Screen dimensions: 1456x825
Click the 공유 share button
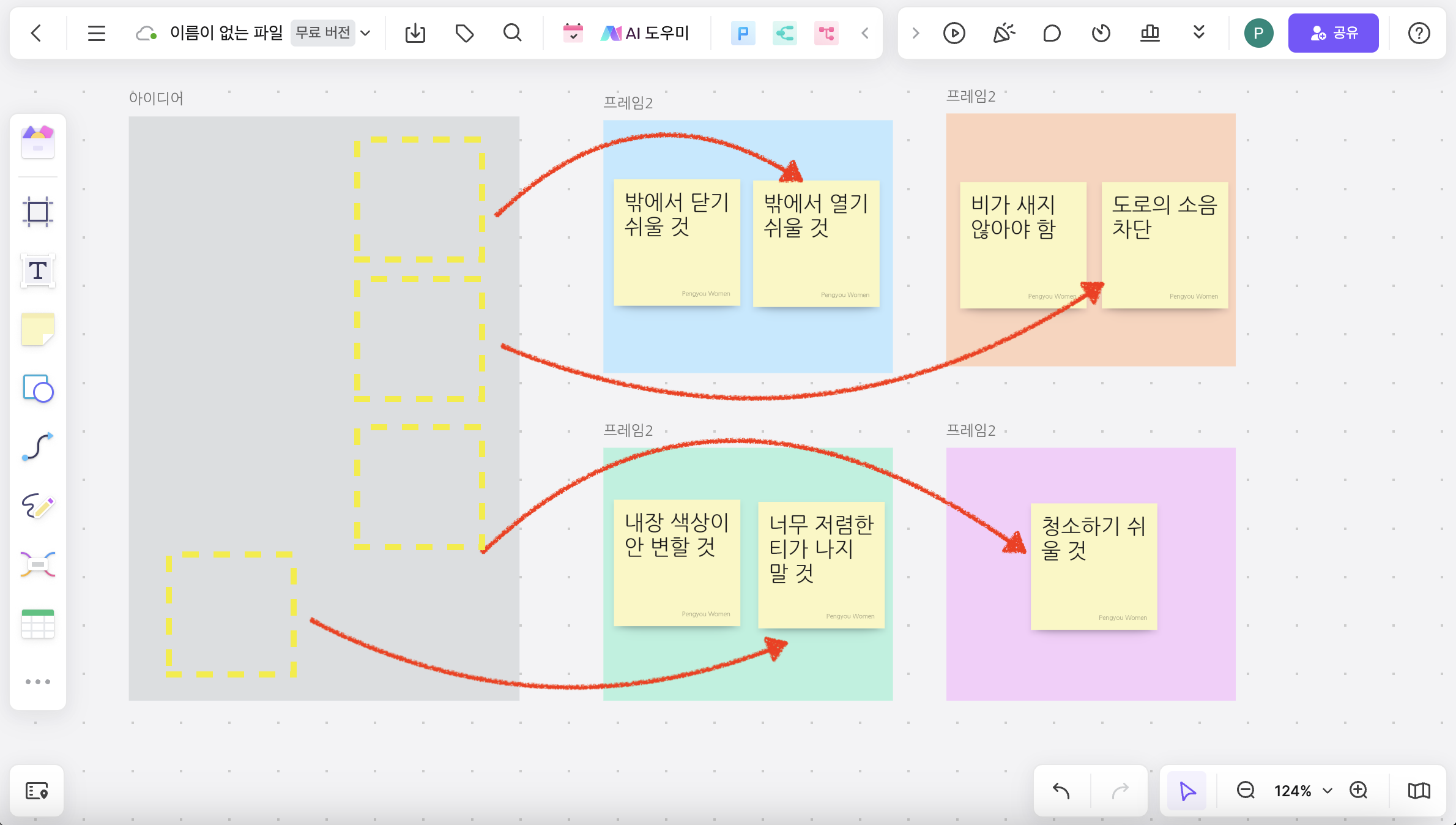click(x=1334, y=33)
